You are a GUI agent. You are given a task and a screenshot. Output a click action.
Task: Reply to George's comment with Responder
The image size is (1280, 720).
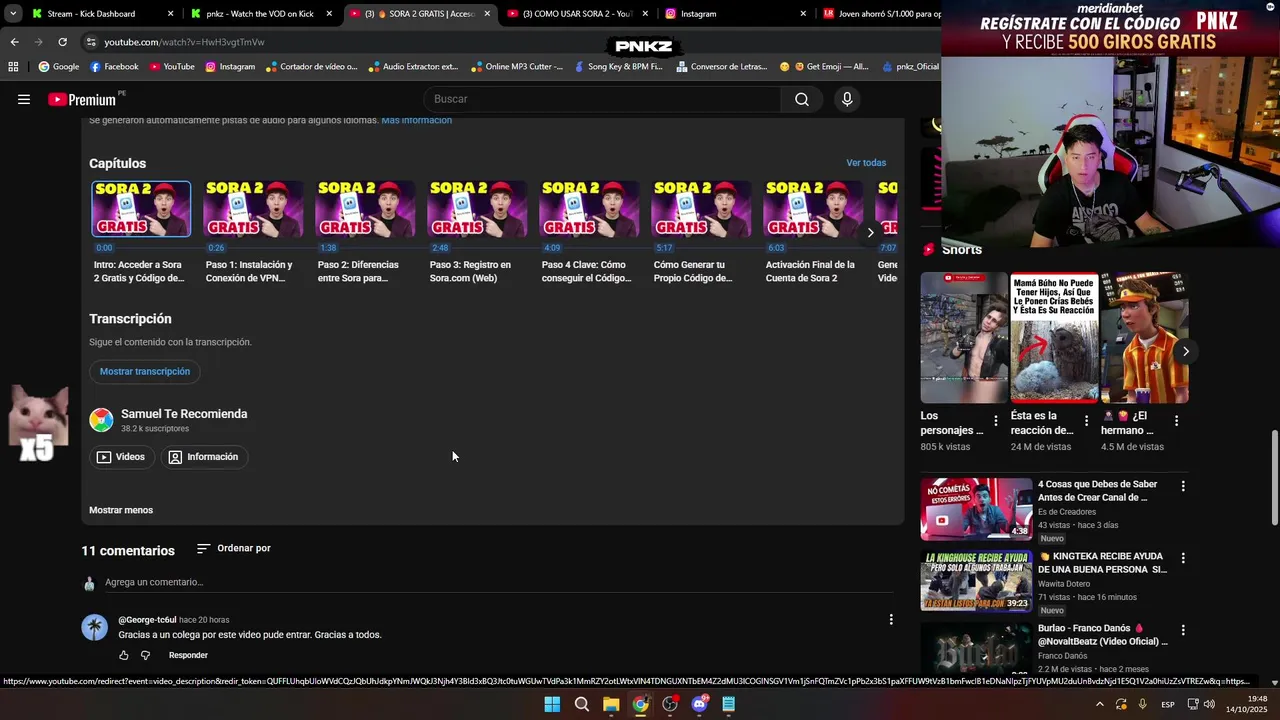click(188, 655)
